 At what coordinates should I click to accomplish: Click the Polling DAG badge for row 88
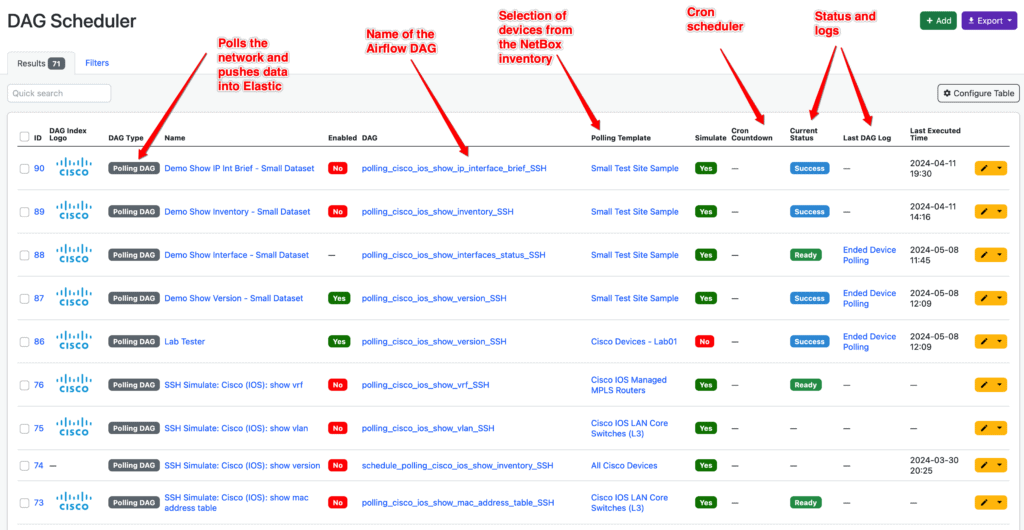(x=133, y=255)
